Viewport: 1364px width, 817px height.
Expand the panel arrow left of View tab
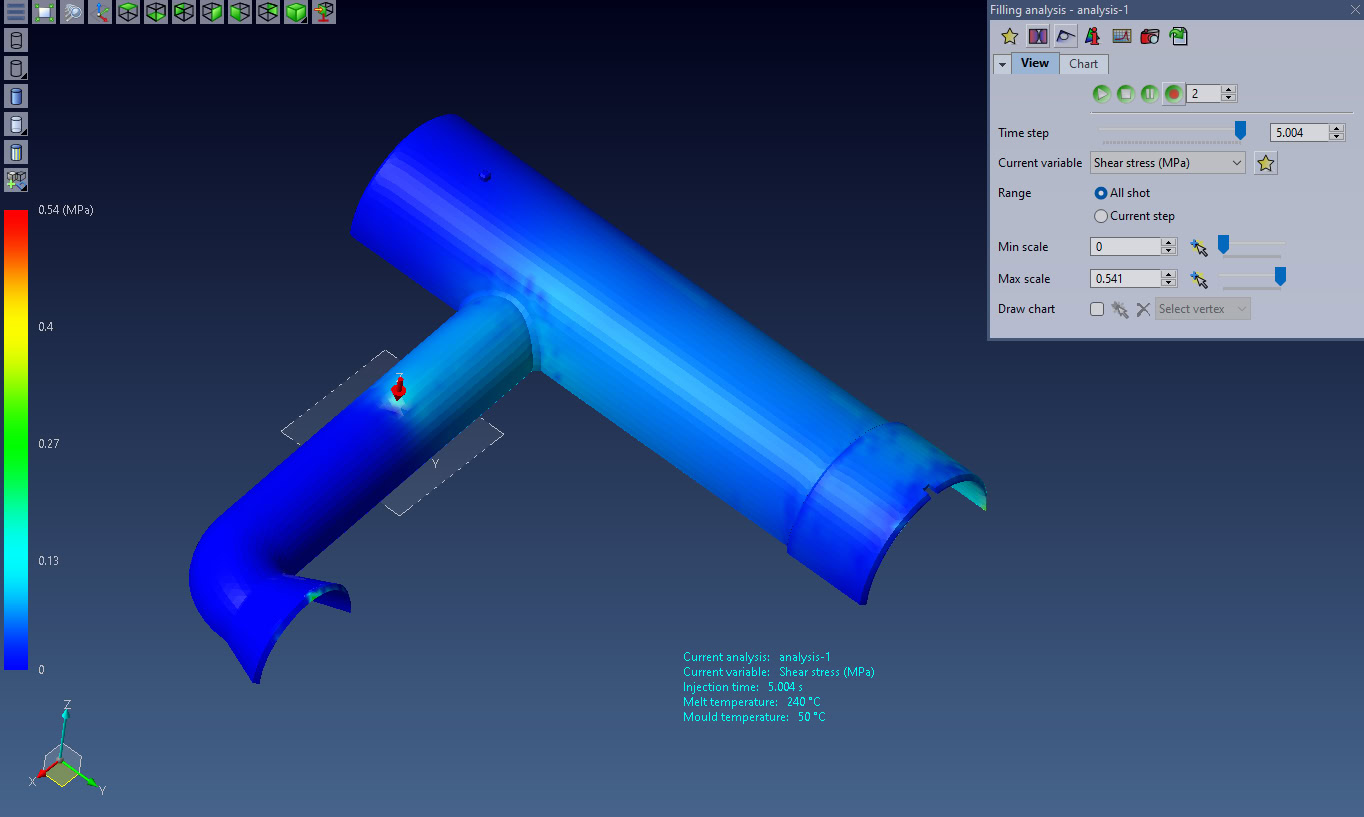[x=1002, y=64]
